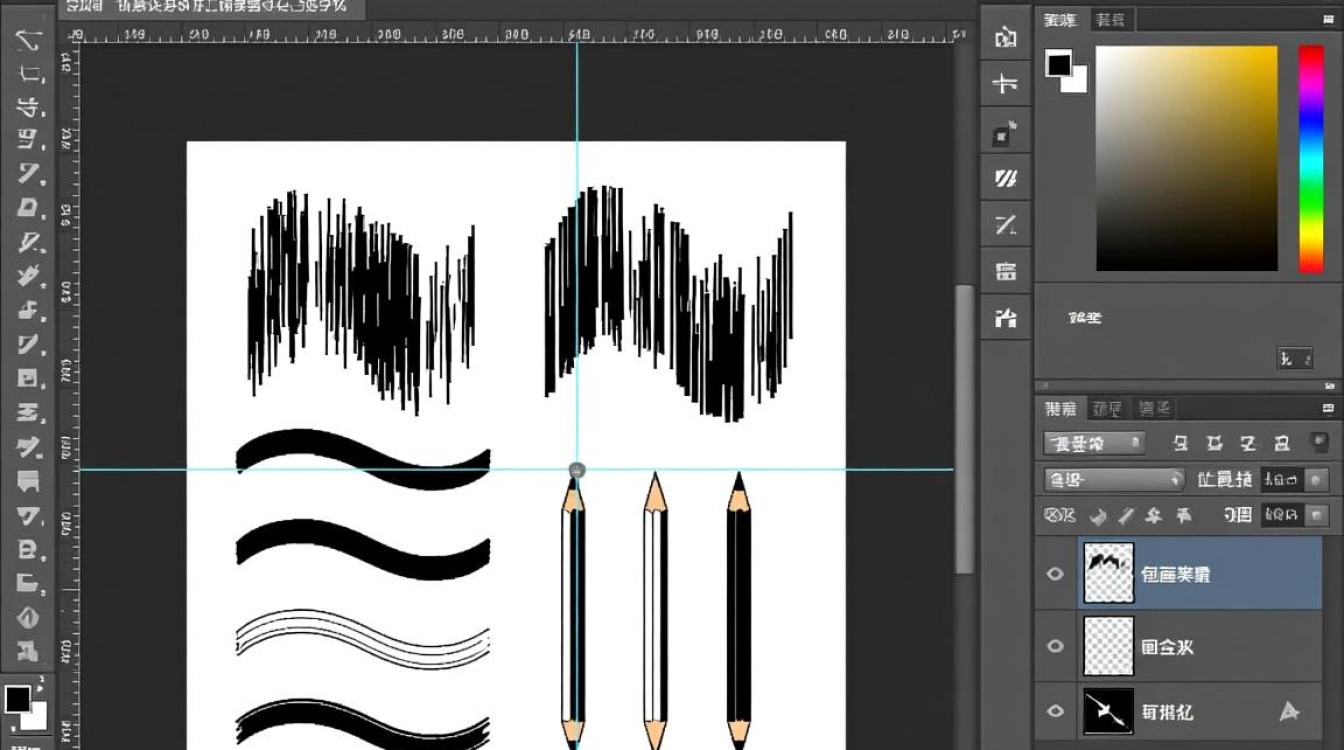1344x750 pixels.
Task: Select the middle layer's transparent thumbnail
Action: pos(1109,646)
